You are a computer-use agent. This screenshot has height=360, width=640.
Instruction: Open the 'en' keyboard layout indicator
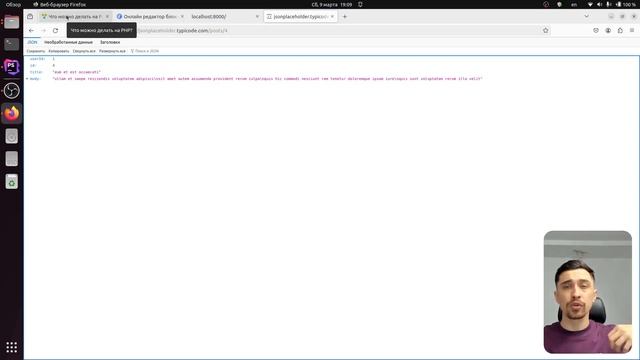pyautogui.click(x=574, y=4)
